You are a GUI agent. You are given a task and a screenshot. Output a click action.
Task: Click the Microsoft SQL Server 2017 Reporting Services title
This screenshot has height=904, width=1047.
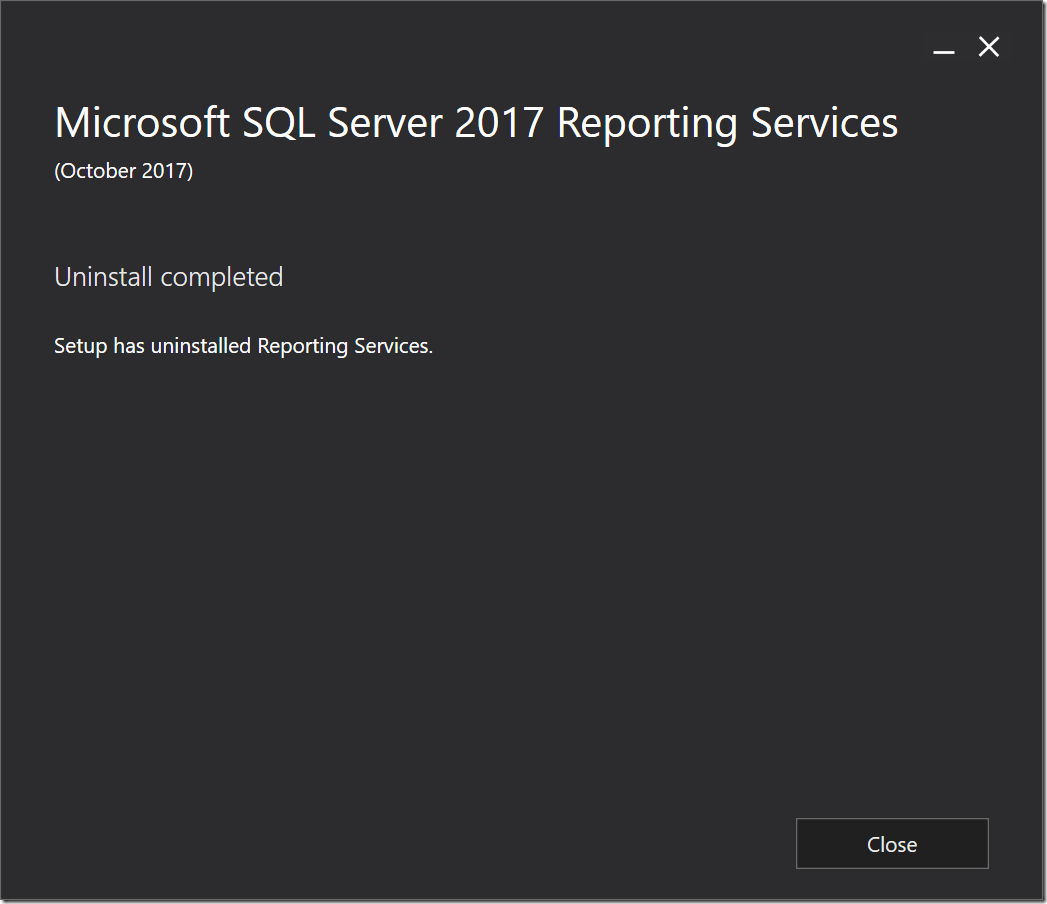click(476, 123)
